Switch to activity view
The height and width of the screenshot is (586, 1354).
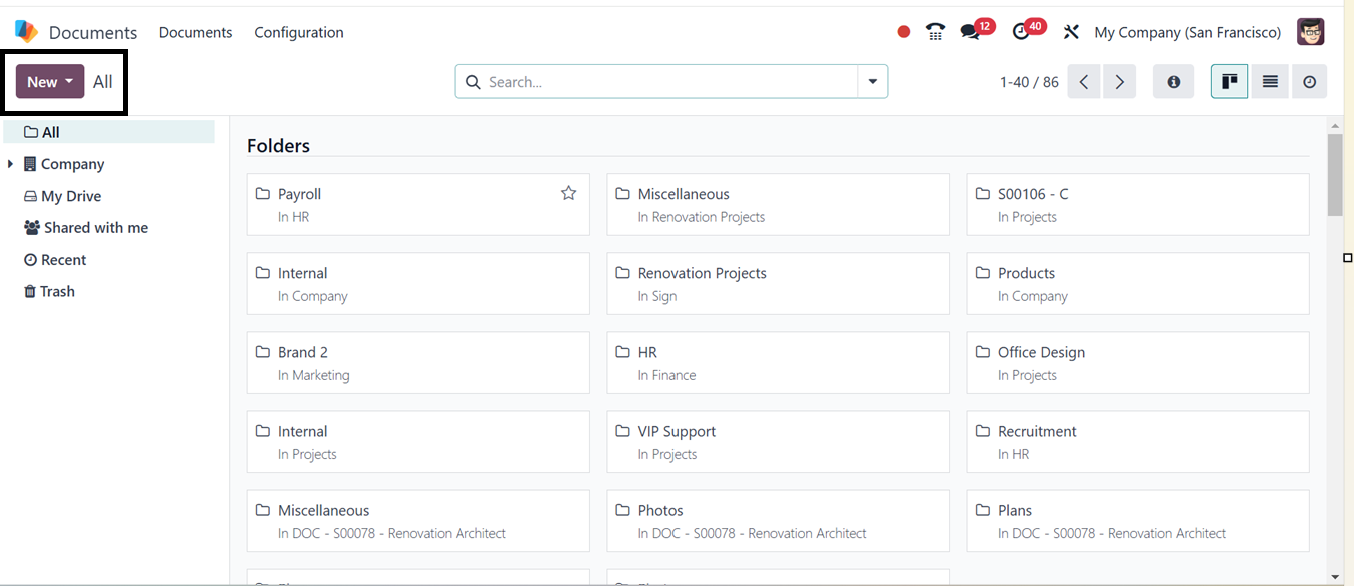click(1309, 82)
